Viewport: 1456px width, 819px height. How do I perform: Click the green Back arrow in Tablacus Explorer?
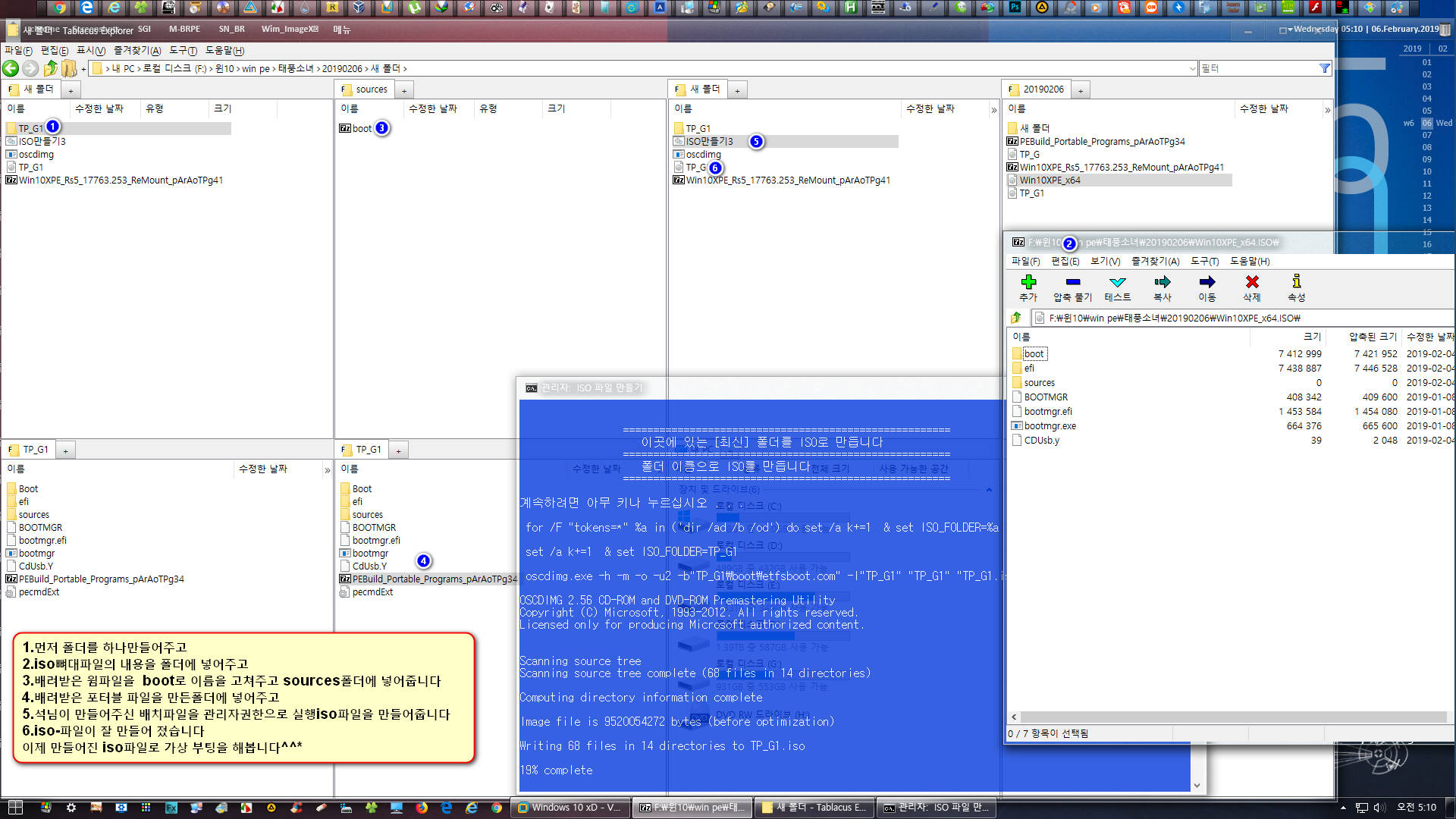click(11, 68)
